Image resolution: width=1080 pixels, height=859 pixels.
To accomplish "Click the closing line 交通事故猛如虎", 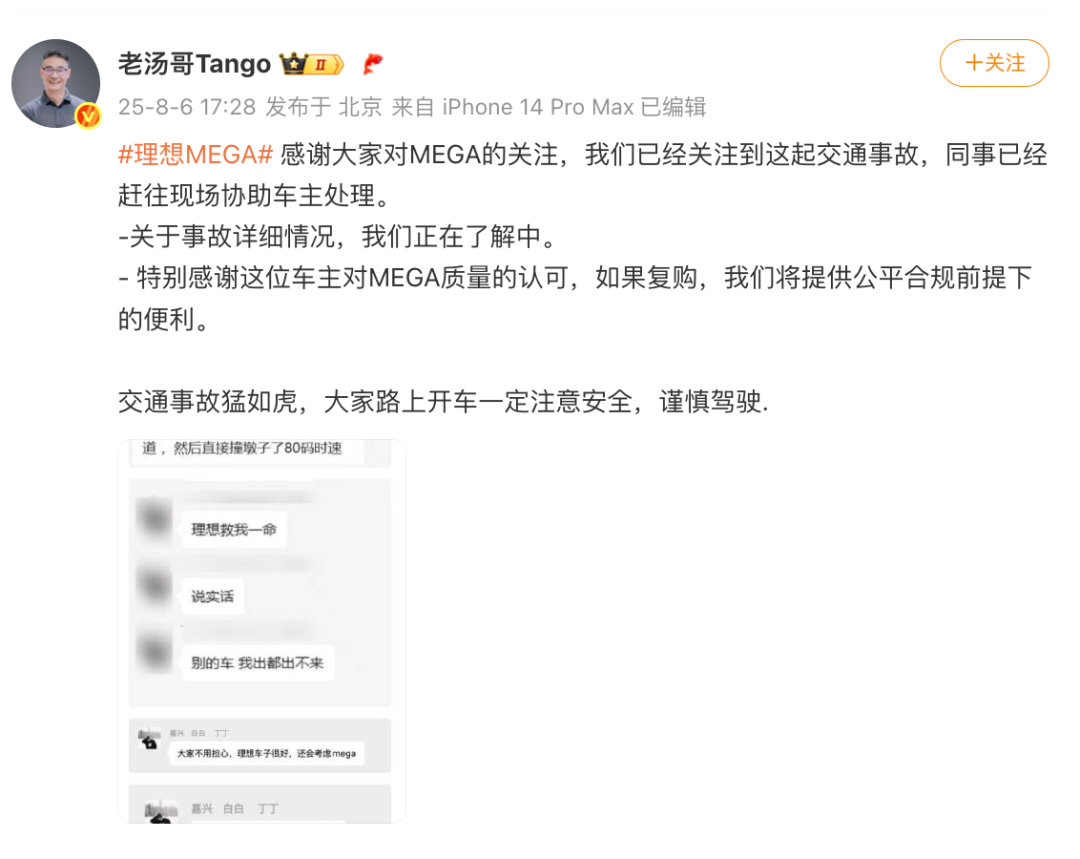I will coord(443,402).
